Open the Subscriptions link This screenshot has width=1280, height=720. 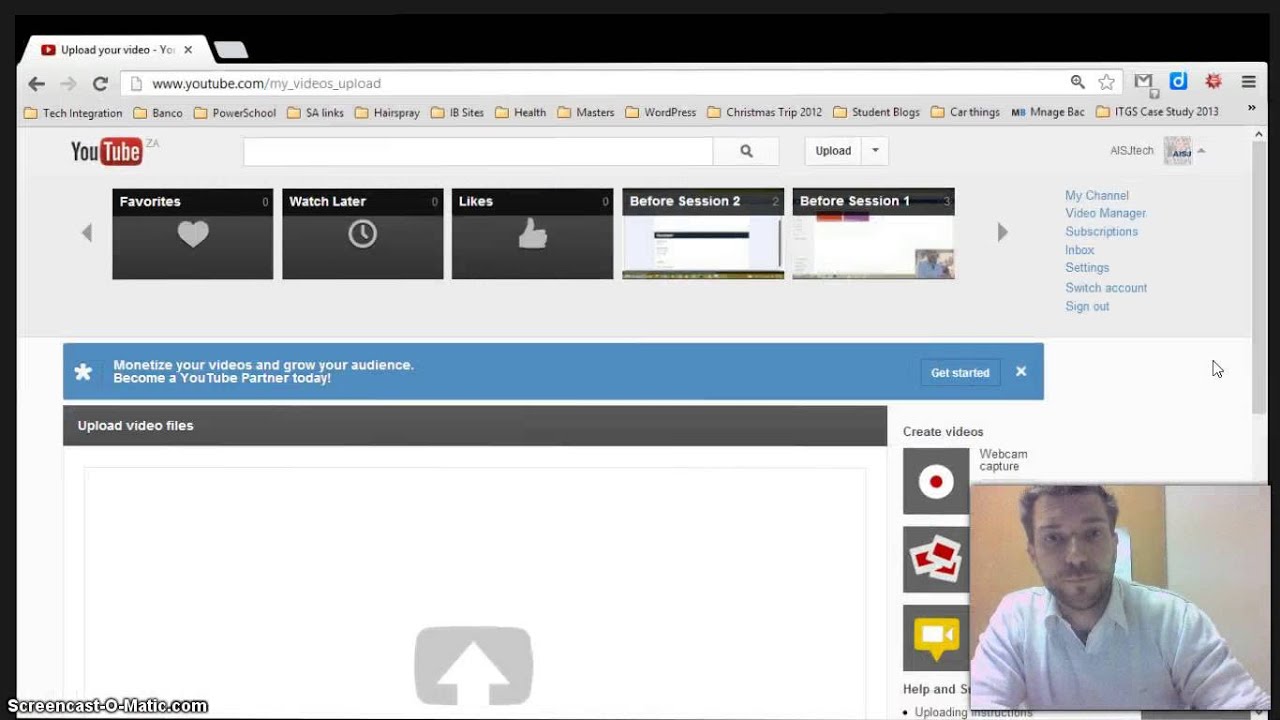1102,231
